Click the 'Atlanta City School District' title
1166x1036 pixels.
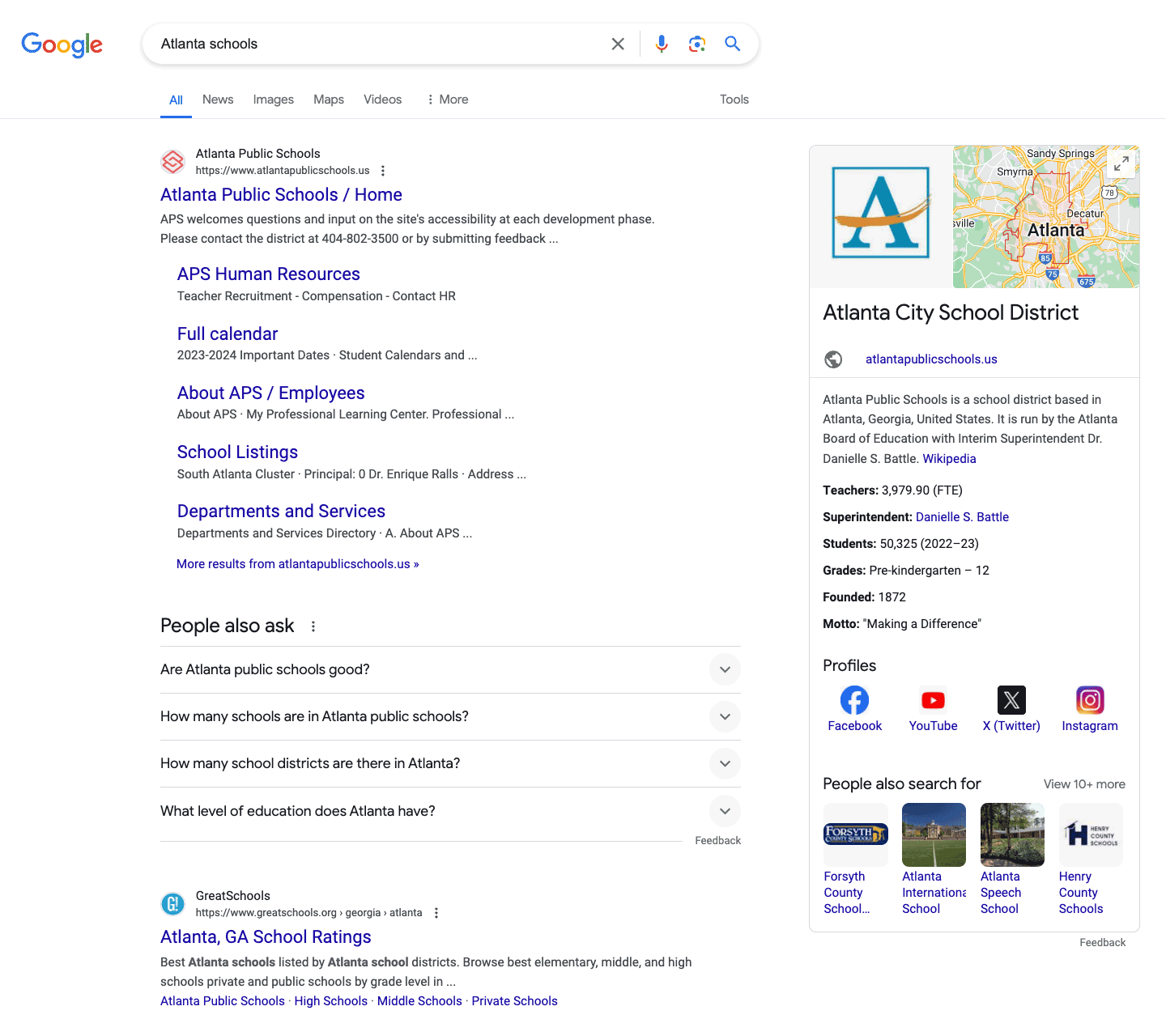951,313
